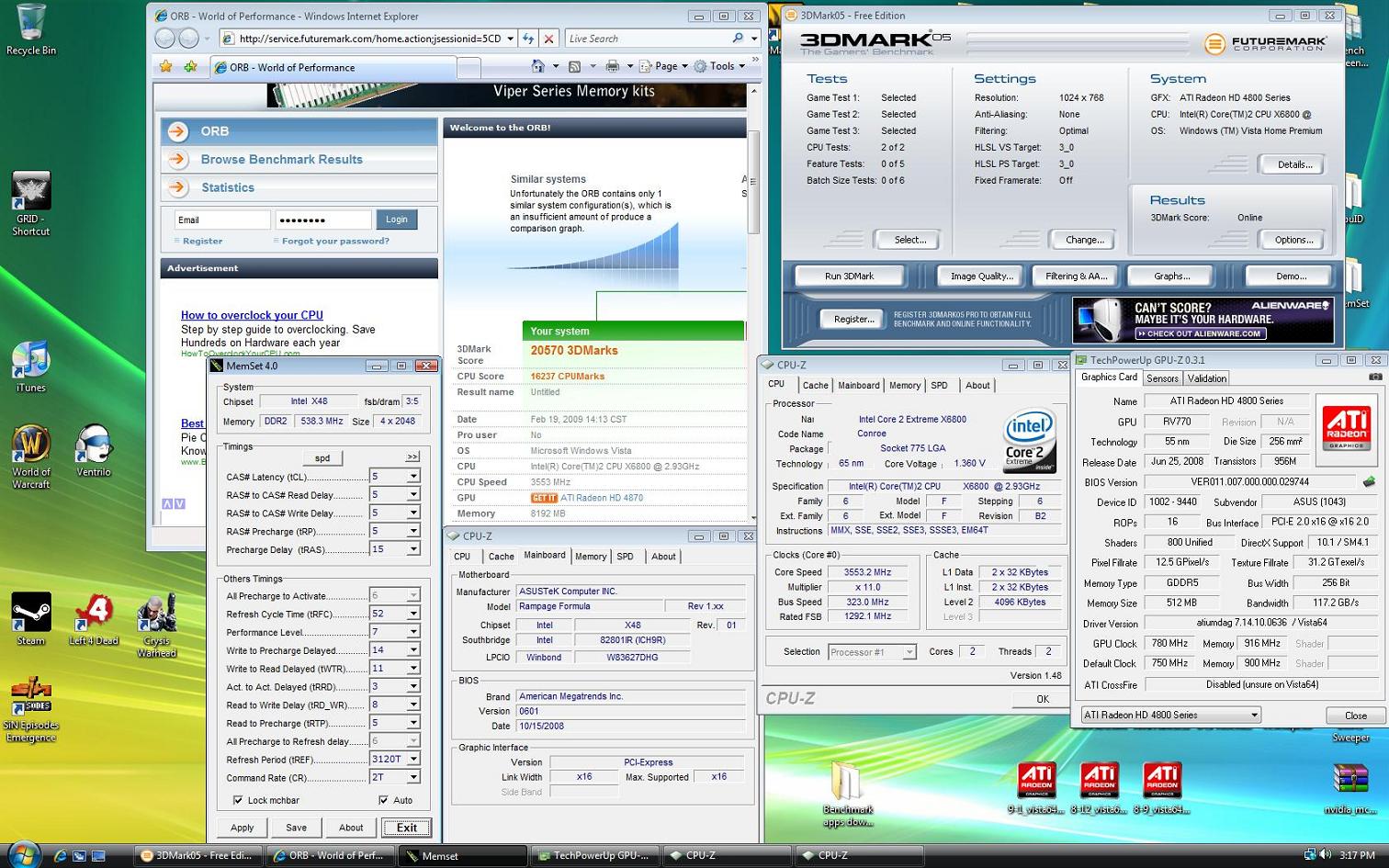Click the spd button in MemSet Timings
The image size is (1389, 868).
click(x=322, y=457)
